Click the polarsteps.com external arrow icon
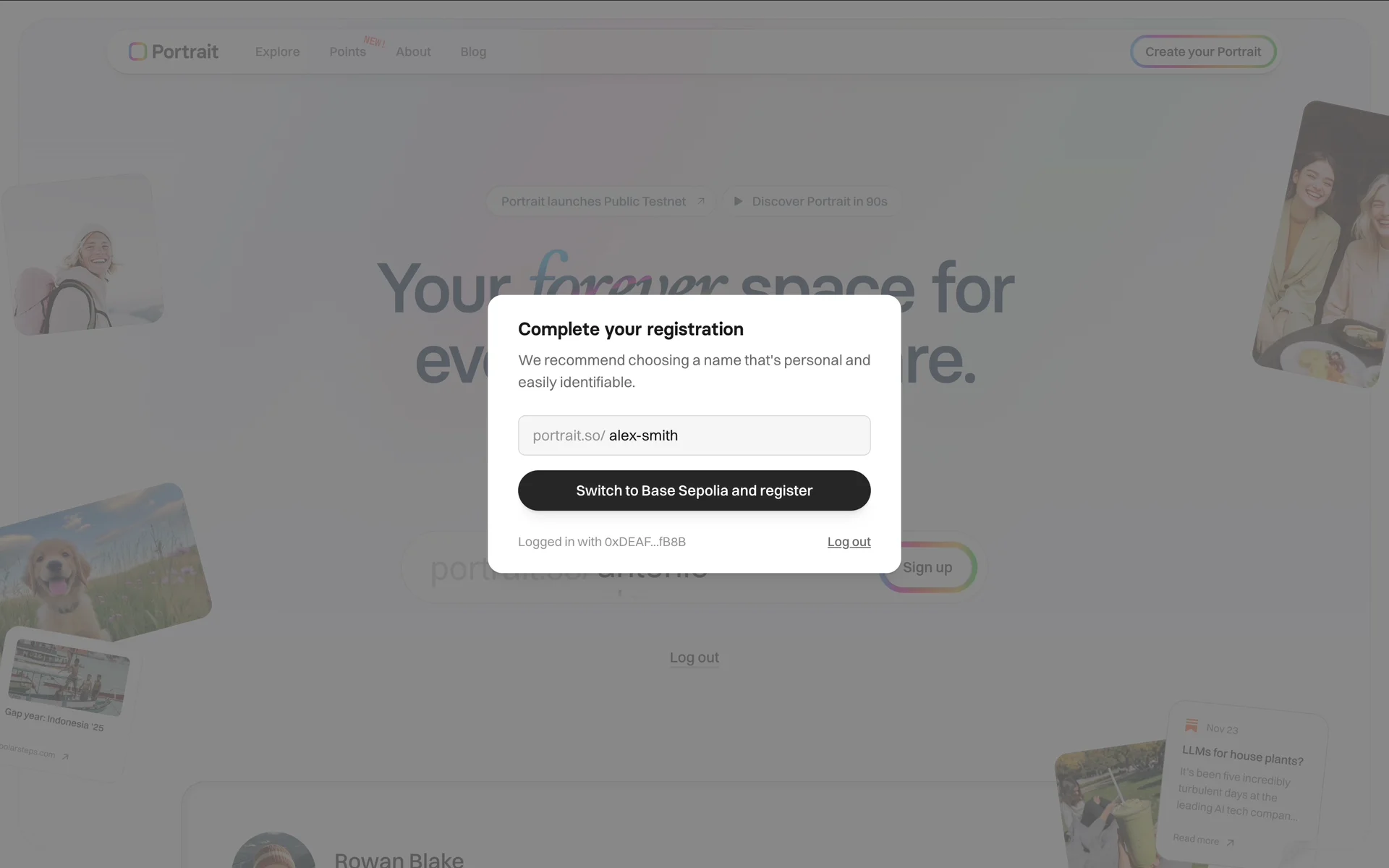This screenshot has height=868, width=1389. tap(65, 757)
